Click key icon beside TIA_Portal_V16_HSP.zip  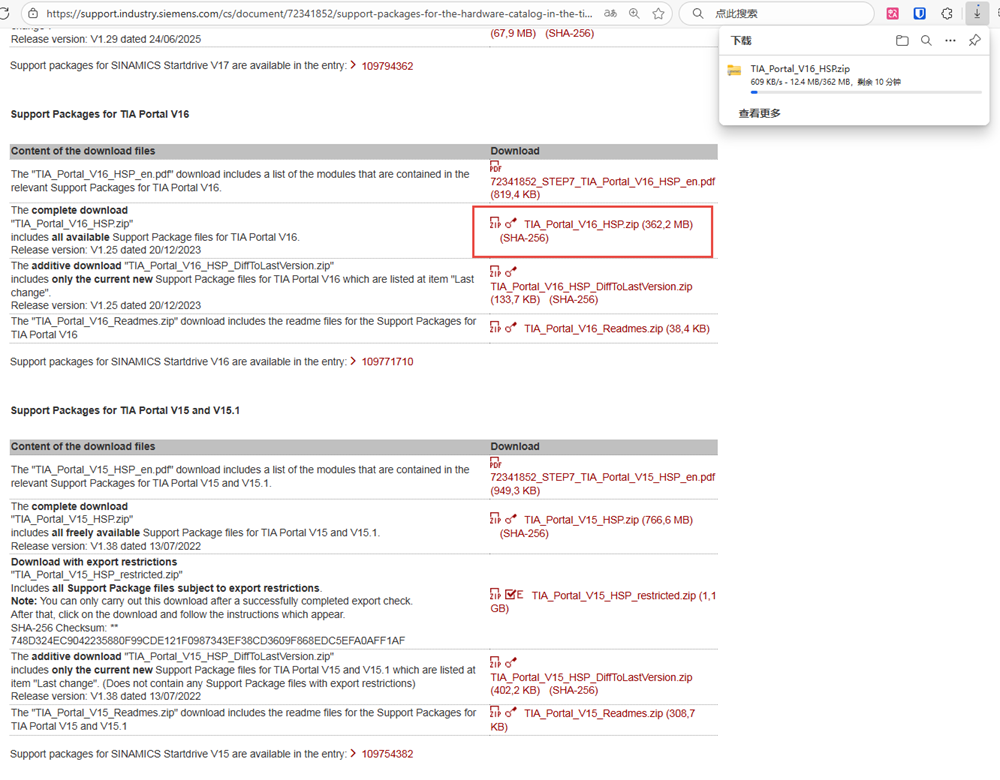pos(511,223)
